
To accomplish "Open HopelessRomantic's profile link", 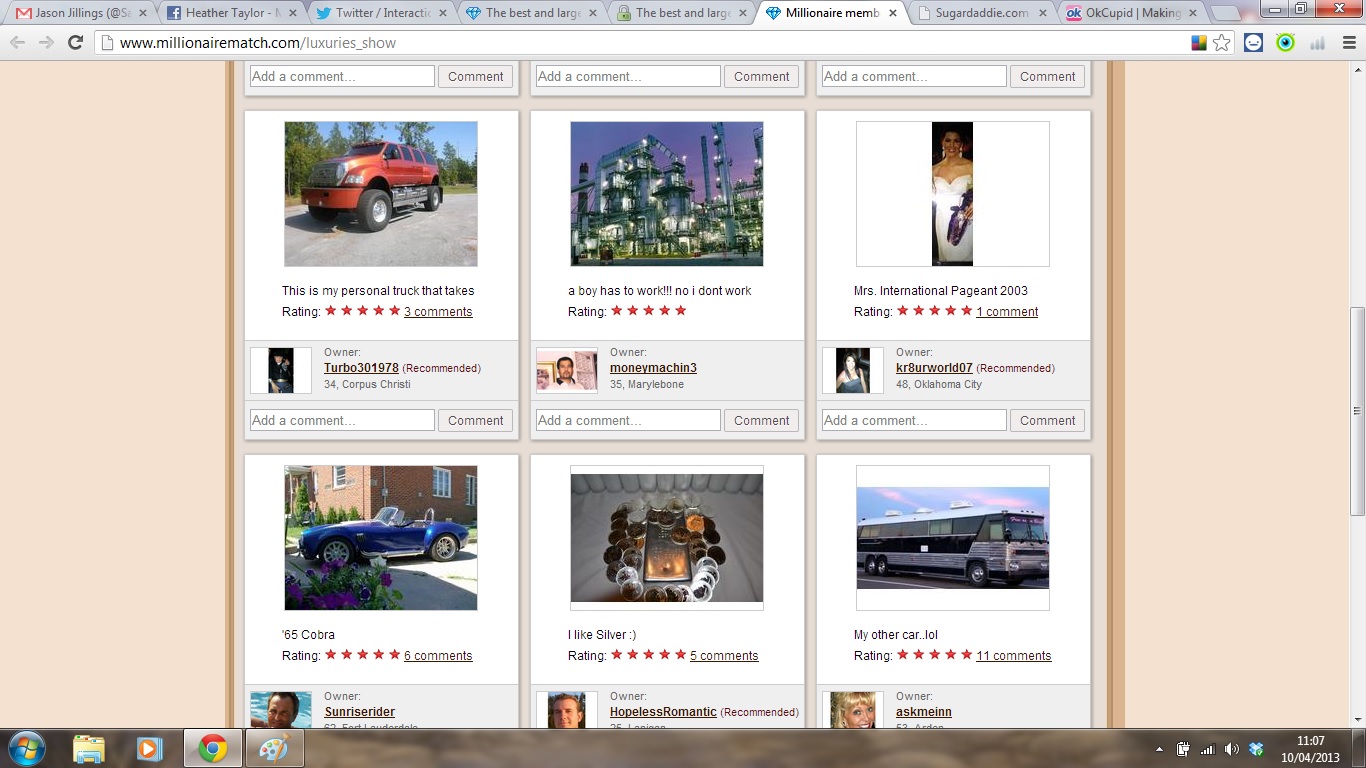I will tap(663, 712).
